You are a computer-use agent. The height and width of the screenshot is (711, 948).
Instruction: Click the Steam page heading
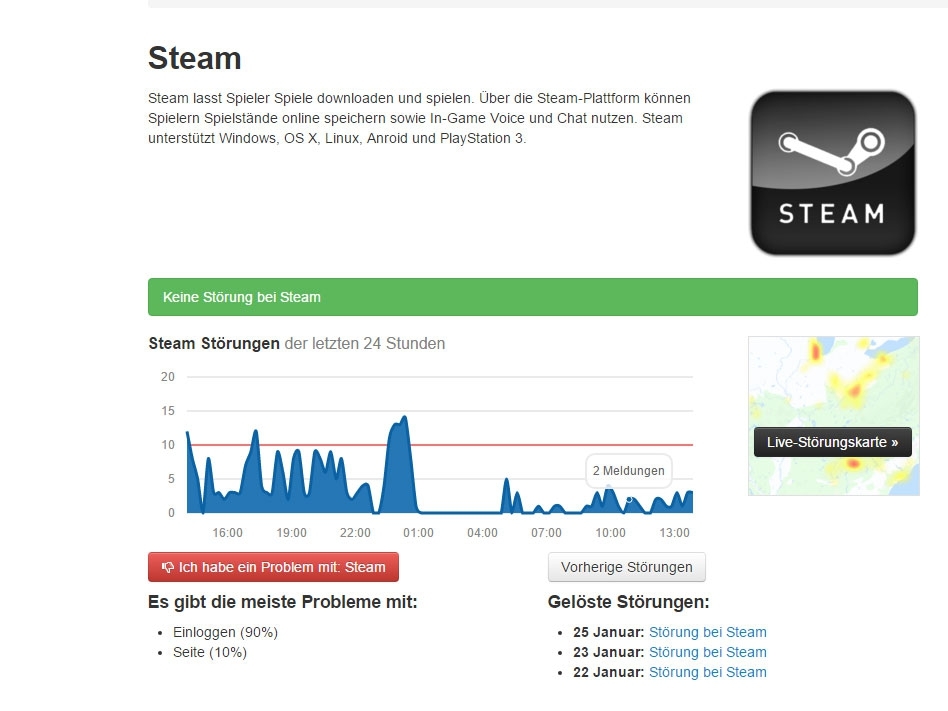point(194,58)
